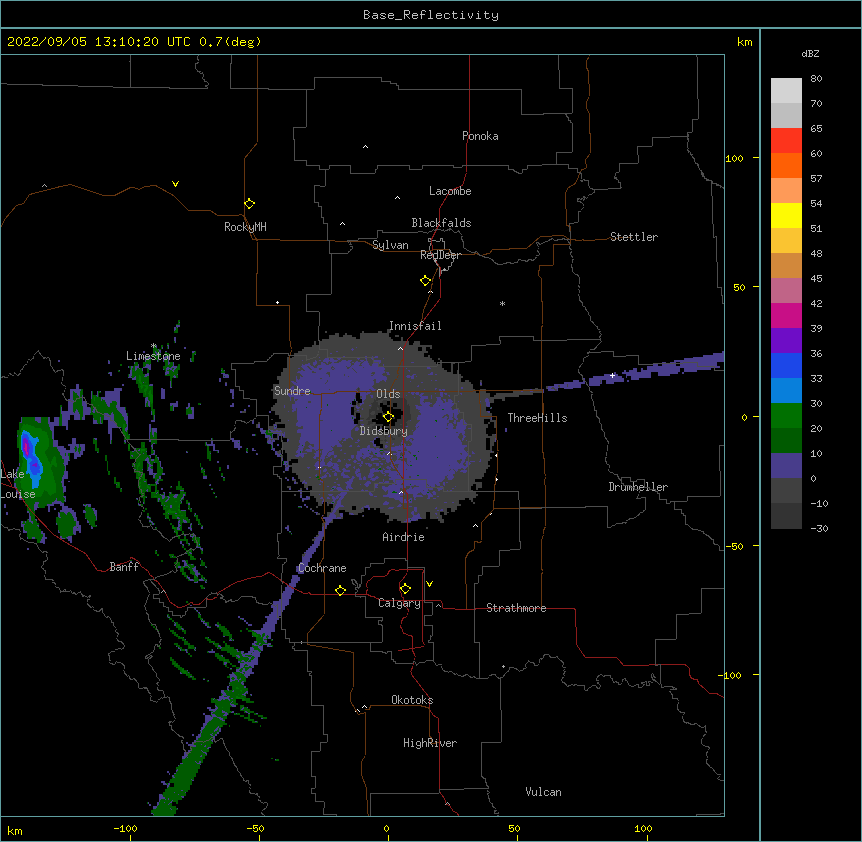The height and width of the screenshot is (842, 862).
Task: Click the light gray 80 dBZ legend swatch
Action: tap(786, 91)
